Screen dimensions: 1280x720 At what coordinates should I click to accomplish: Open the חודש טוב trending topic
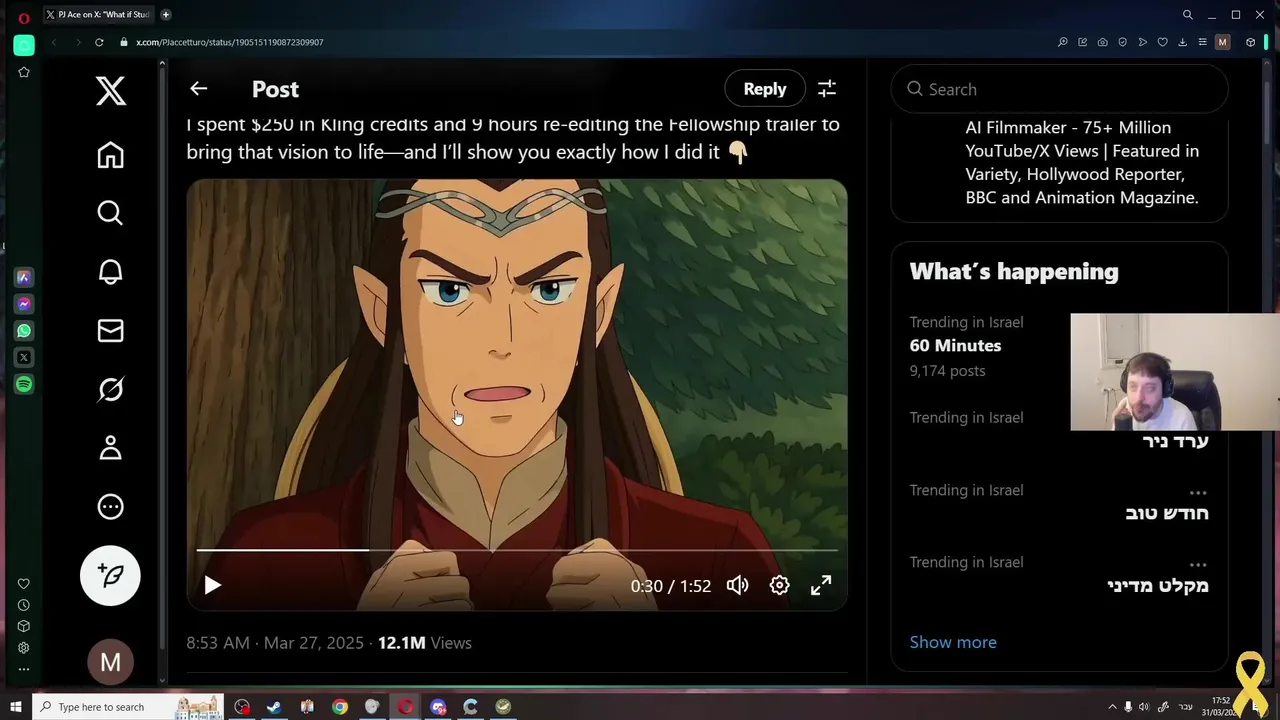click(x=1167, y=513)
